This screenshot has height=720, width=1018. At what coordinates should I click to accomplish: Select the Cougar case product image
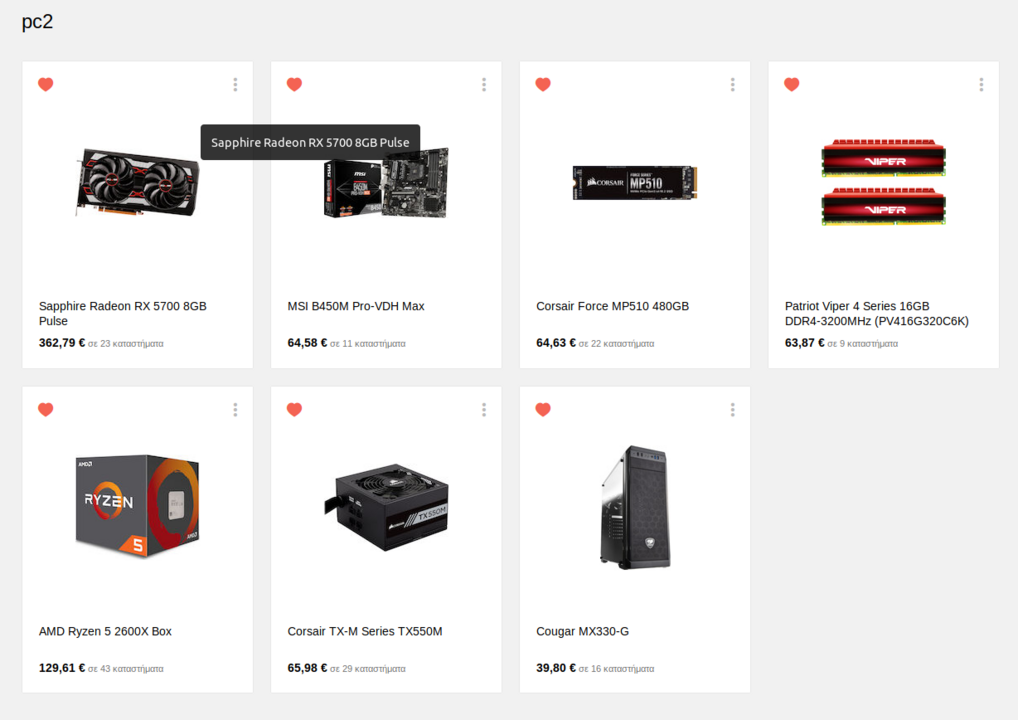point(635,507)
